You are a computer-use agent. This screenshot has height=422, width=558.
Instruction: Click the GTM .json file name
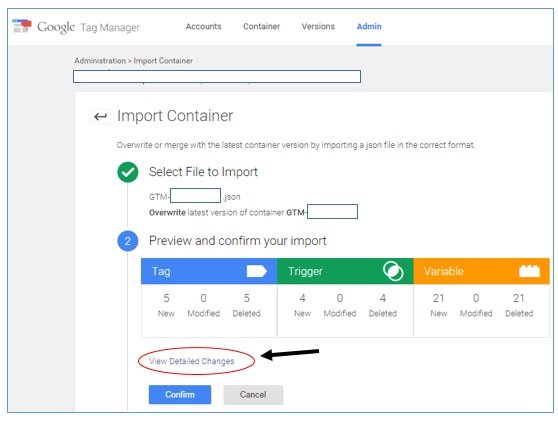coord(195,196)
